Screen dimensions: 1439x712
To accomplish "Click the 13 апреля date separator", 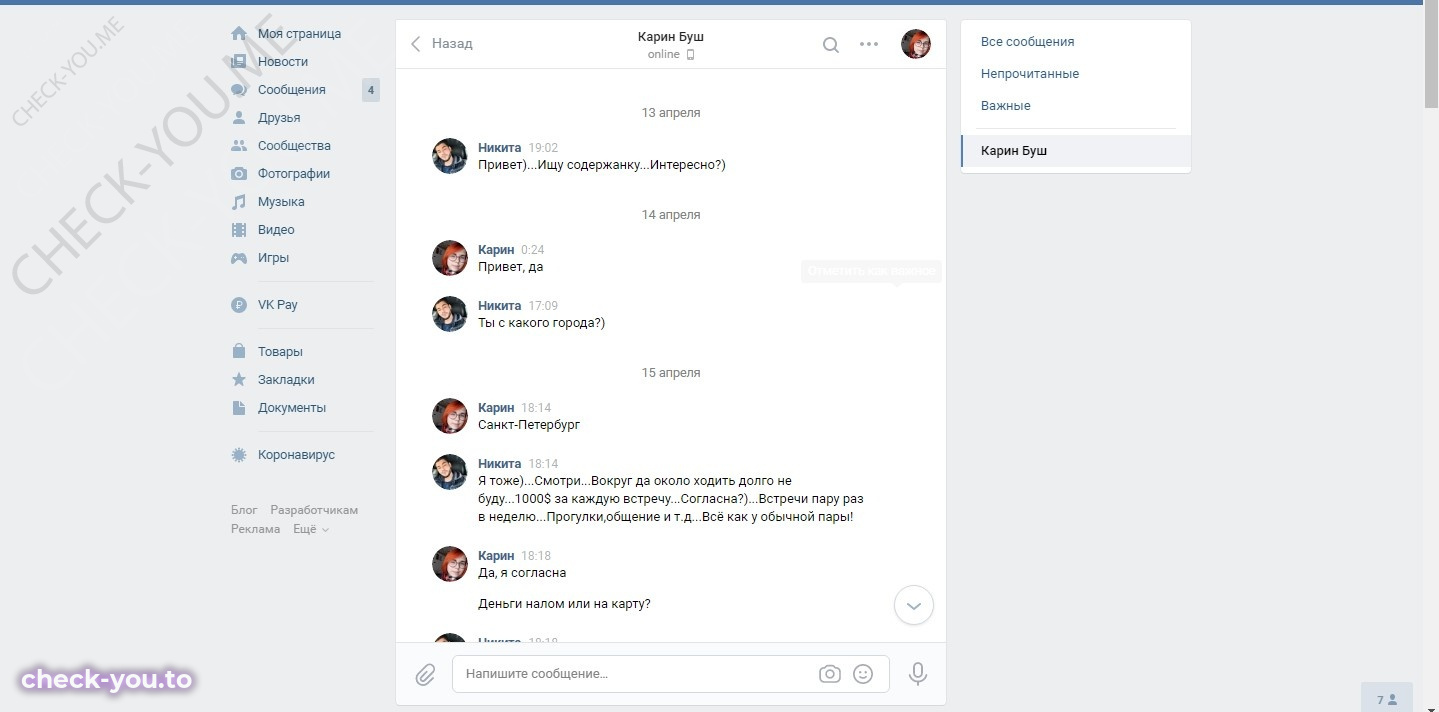I will 671,113.
